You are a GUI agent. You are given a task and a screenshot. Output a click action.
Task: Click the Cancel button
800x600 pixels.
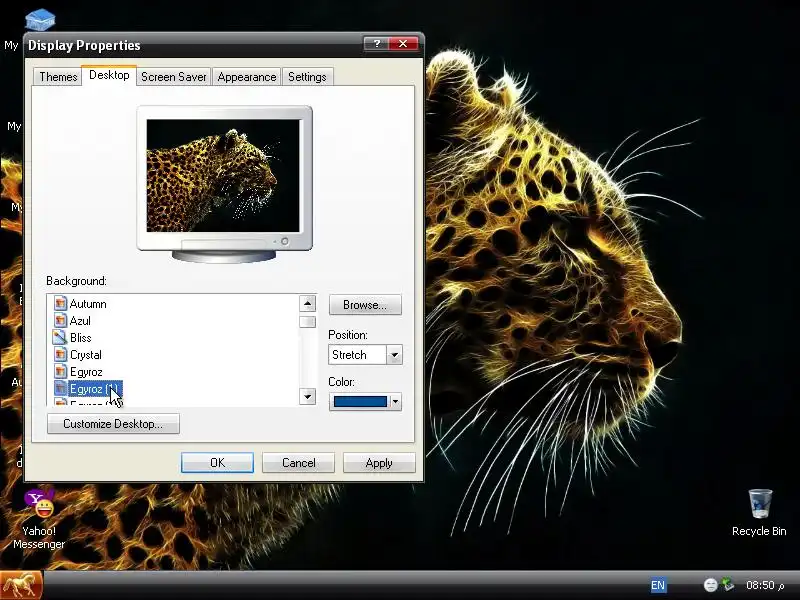coord(298,463)
